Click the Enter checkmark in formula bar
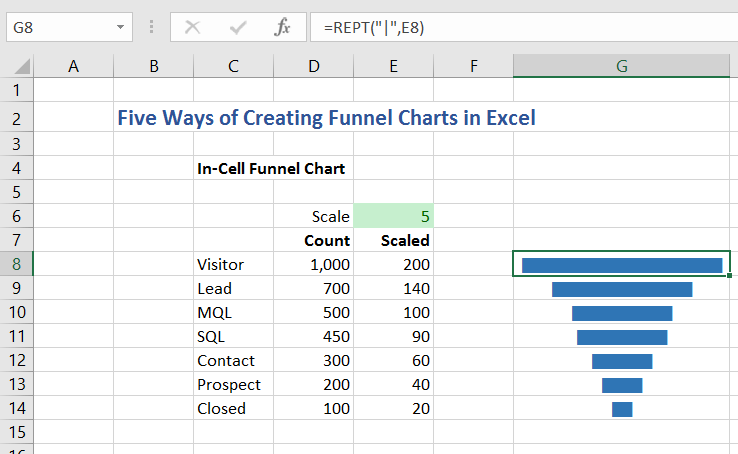The height and width of the screenshot is (454, 738). [x=238, y=28]
